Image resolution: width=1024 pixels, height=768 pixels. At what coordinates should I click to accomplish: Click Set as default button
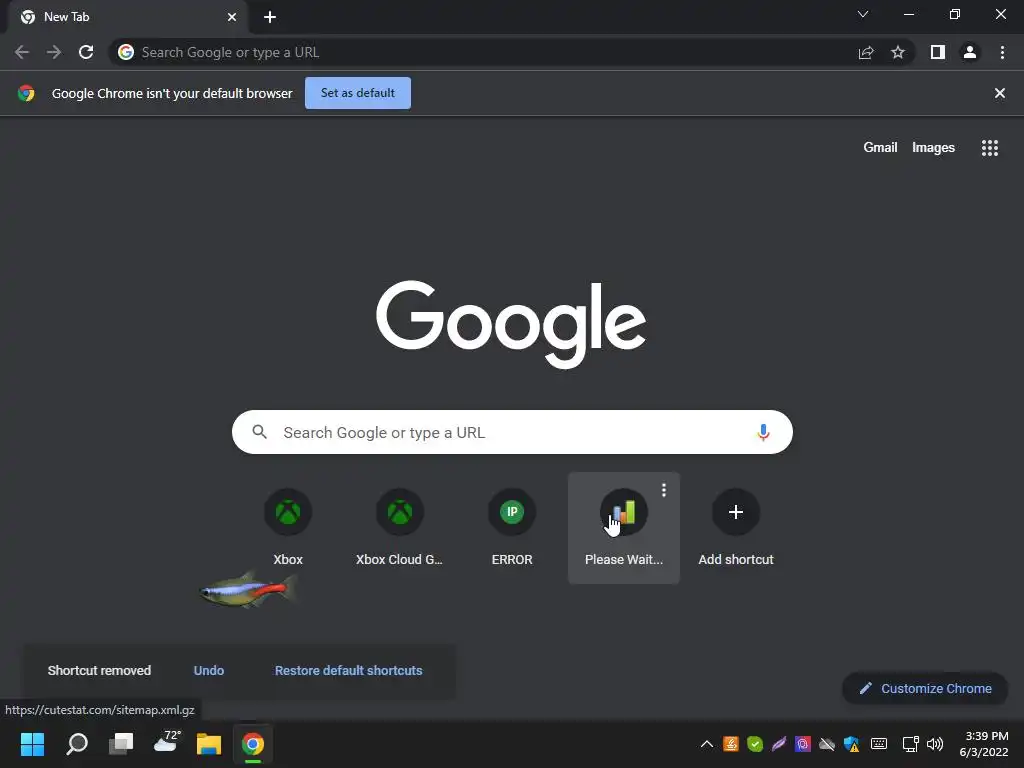(358, 93)
